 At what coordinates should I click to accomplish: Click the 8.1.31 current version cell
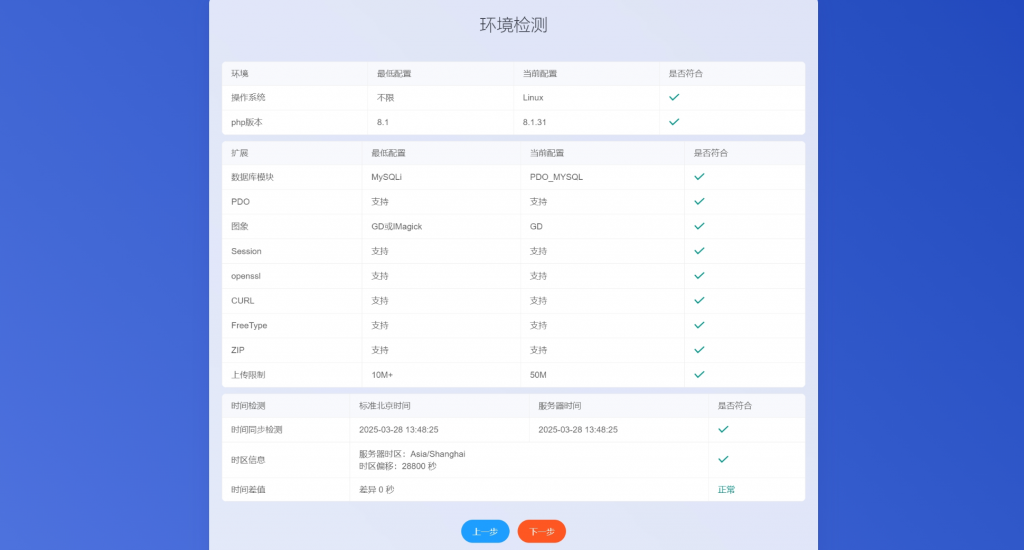tap(534, 122)
